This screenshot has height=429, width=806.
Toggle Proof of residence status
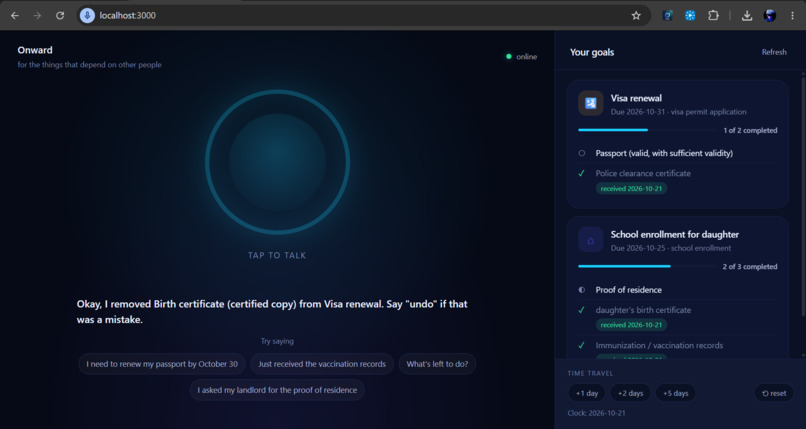click(x=581, y=290)
